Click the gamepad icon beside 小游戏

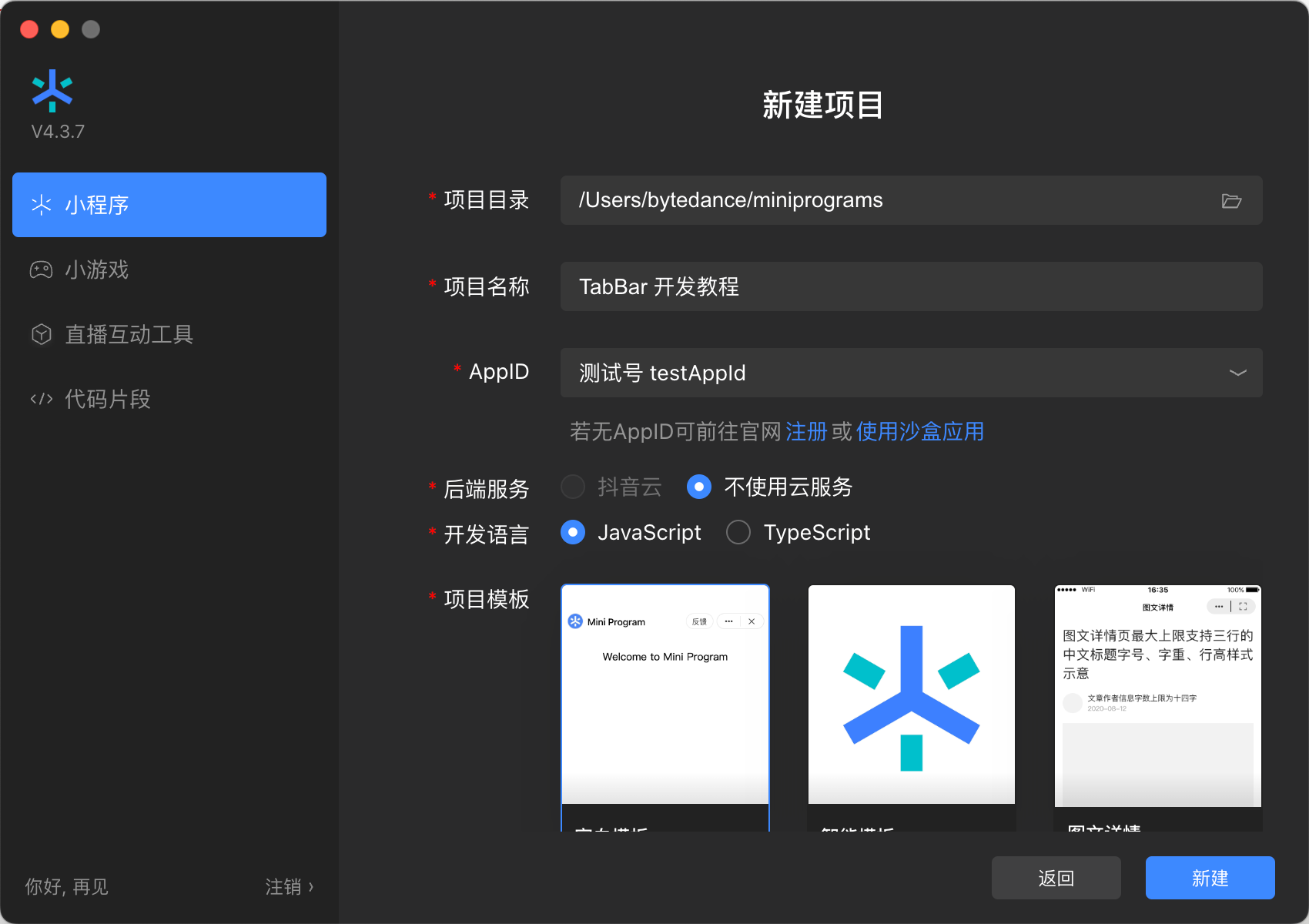coord(41,269)
